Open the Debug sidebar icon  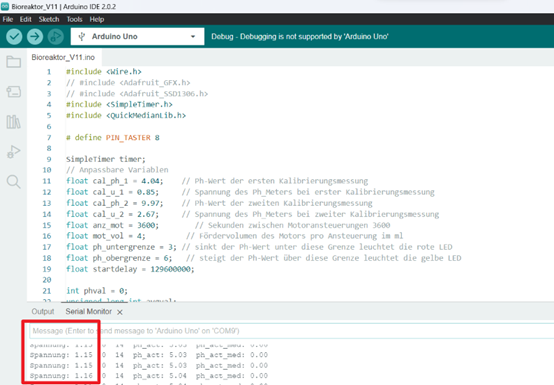[x=13, y=152]
